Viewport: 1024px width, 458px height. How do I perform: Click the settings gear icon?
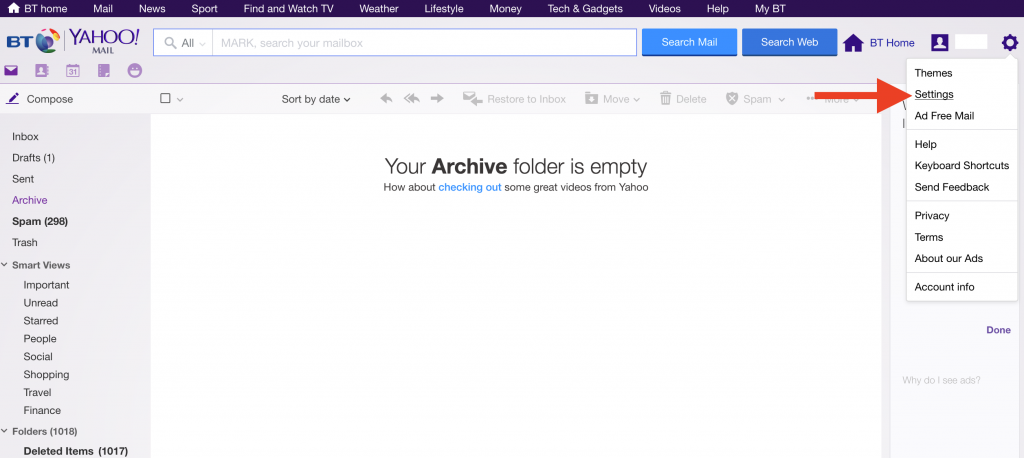[x=1010, y=43]
